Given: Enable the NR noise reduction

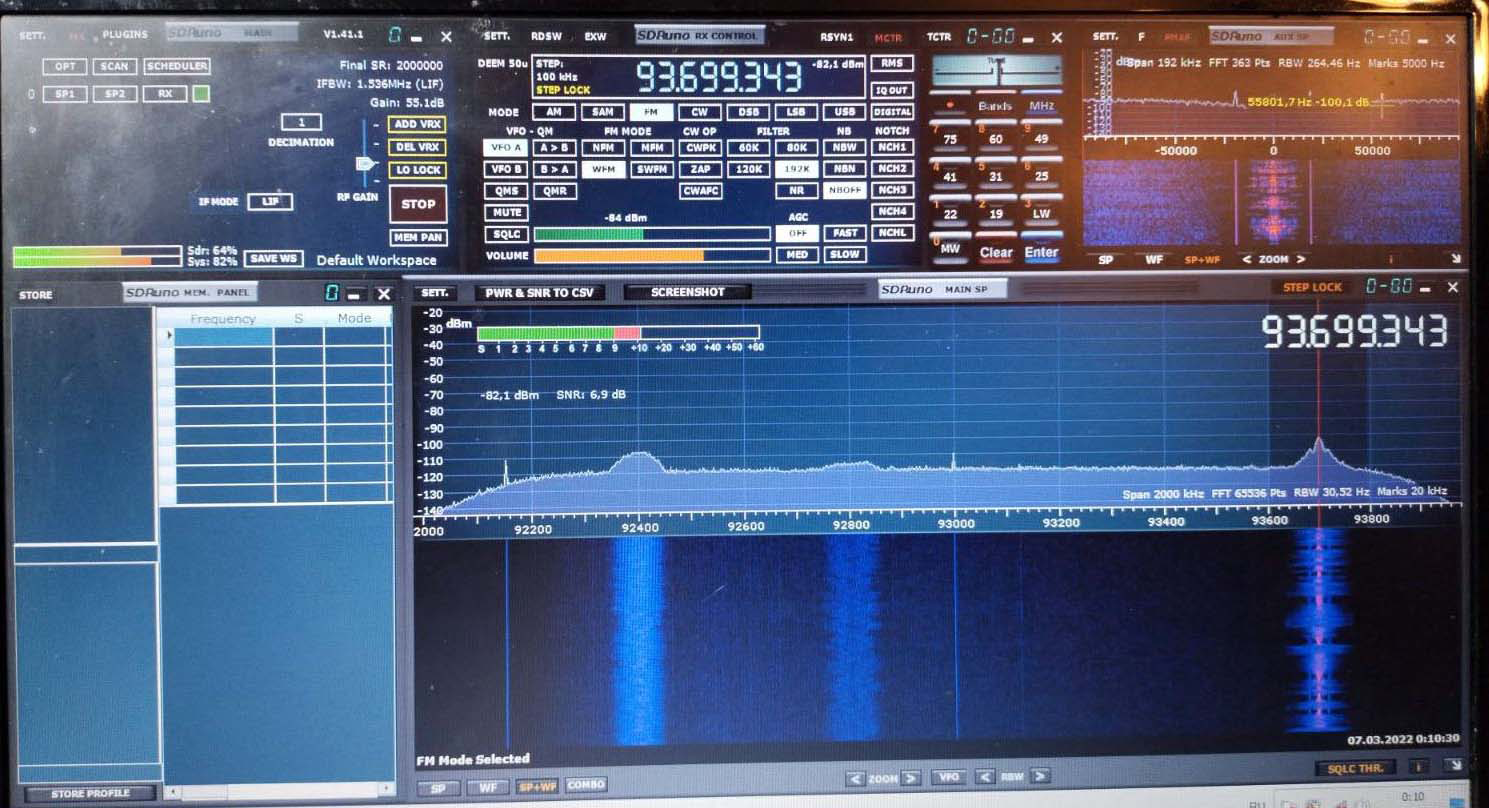Looking at the screenshot, I should point(796,190).
